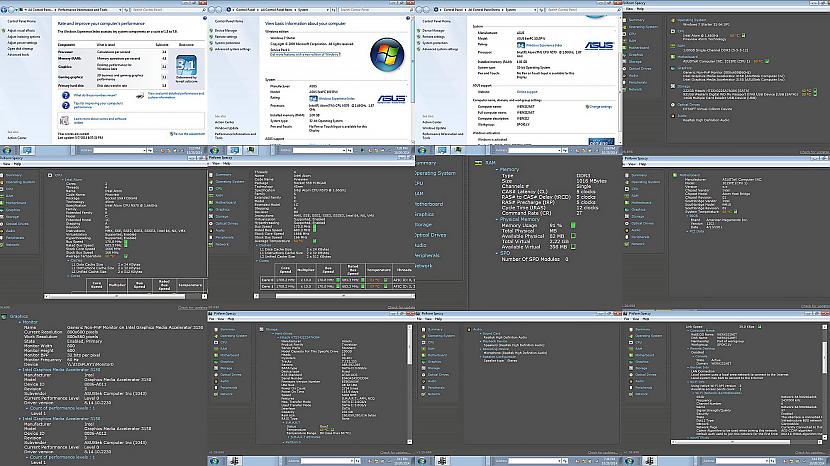Click Open disk cleanup in Performance Information window
This screenshot has width=830, height=466.
click(20, 49)
